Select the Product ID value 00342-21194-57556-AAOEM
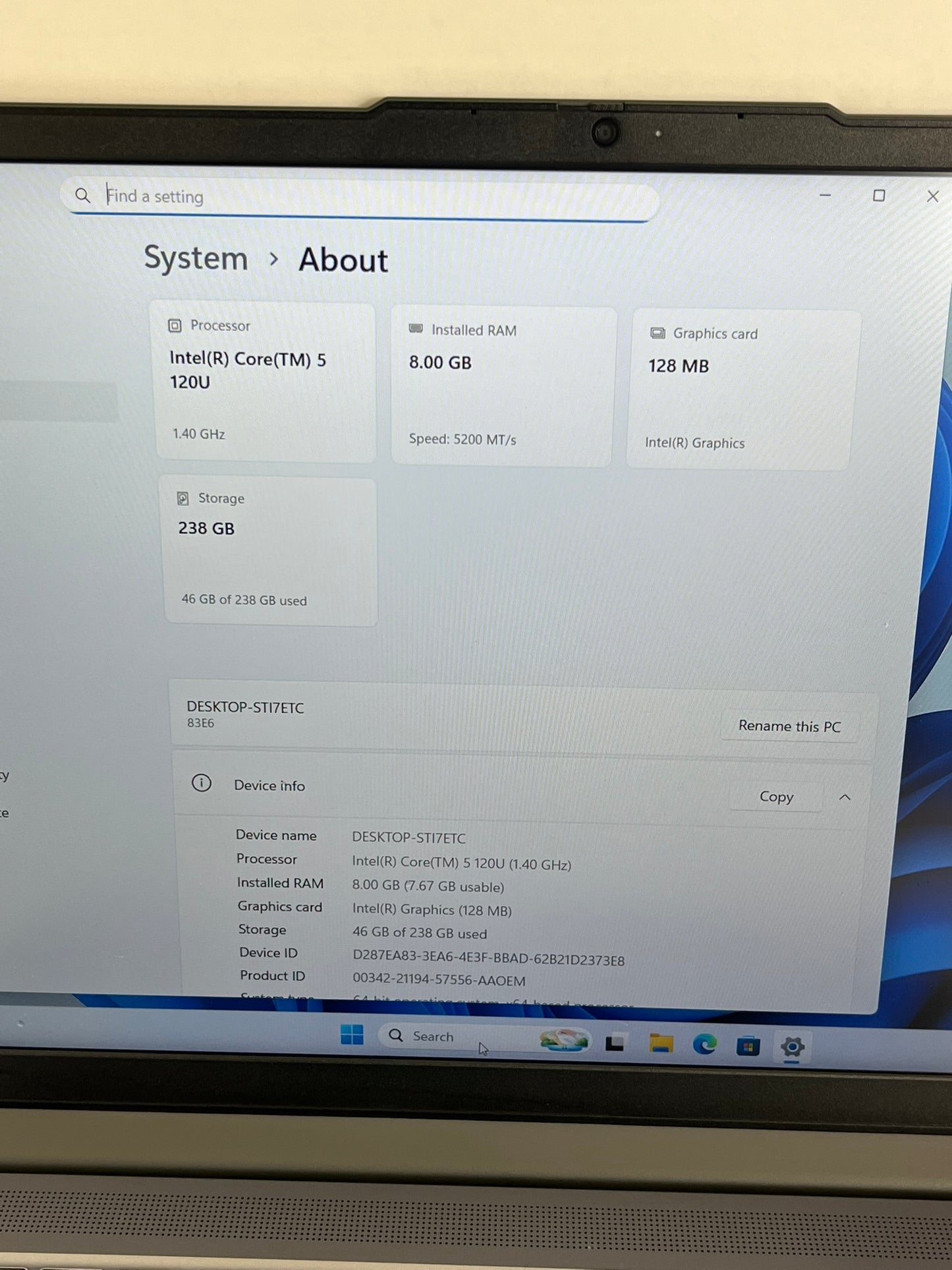This screenshot has width=952, height=1270. coord(439,980)
